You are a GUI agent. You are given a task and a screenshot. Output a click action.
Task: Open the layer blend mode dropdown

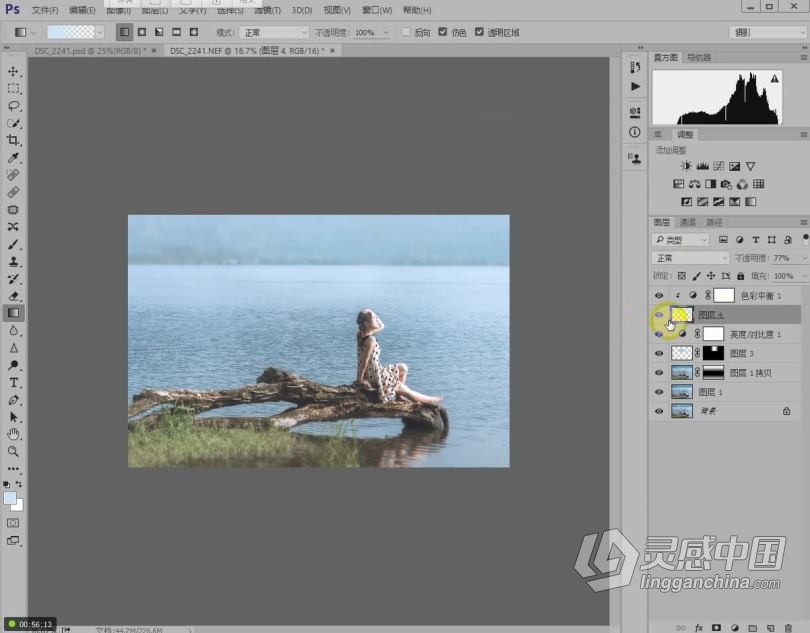pos(690,258)
